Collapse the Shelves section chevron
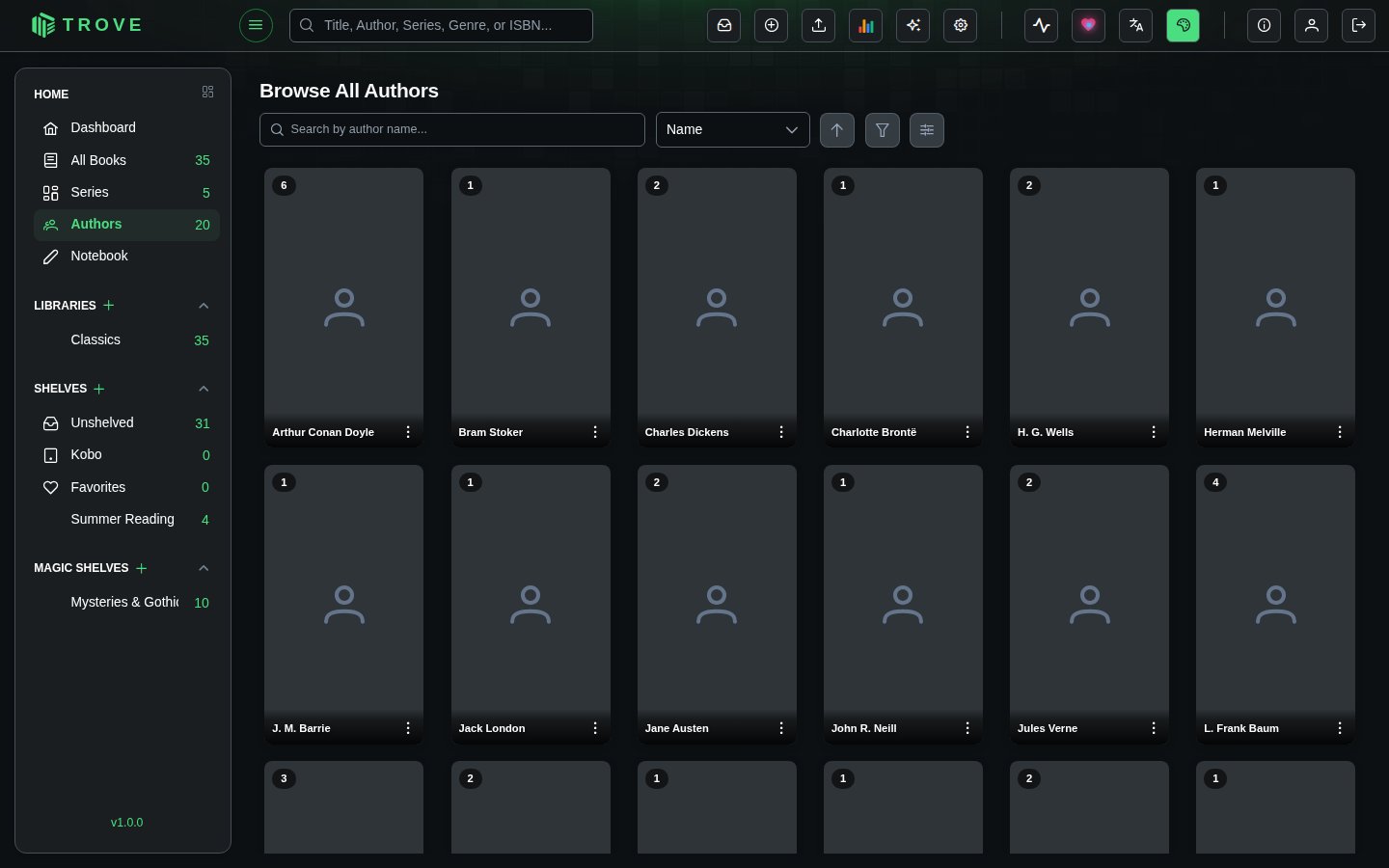The width and height of the screenshot is (1389, 868). click(204, 389)
